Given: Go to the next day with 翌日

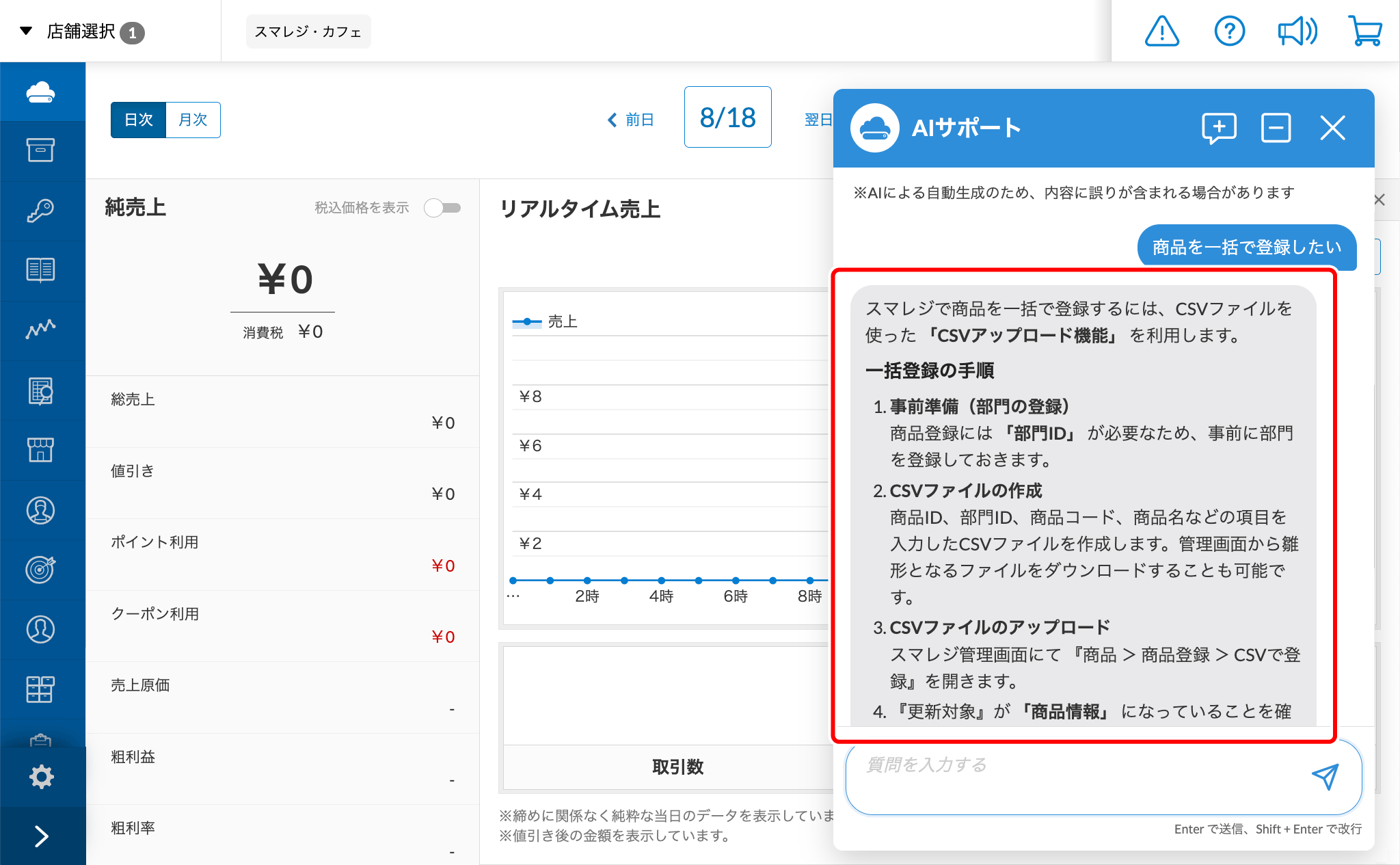Looking at the screenshot, I should click(x=818, y=120).
